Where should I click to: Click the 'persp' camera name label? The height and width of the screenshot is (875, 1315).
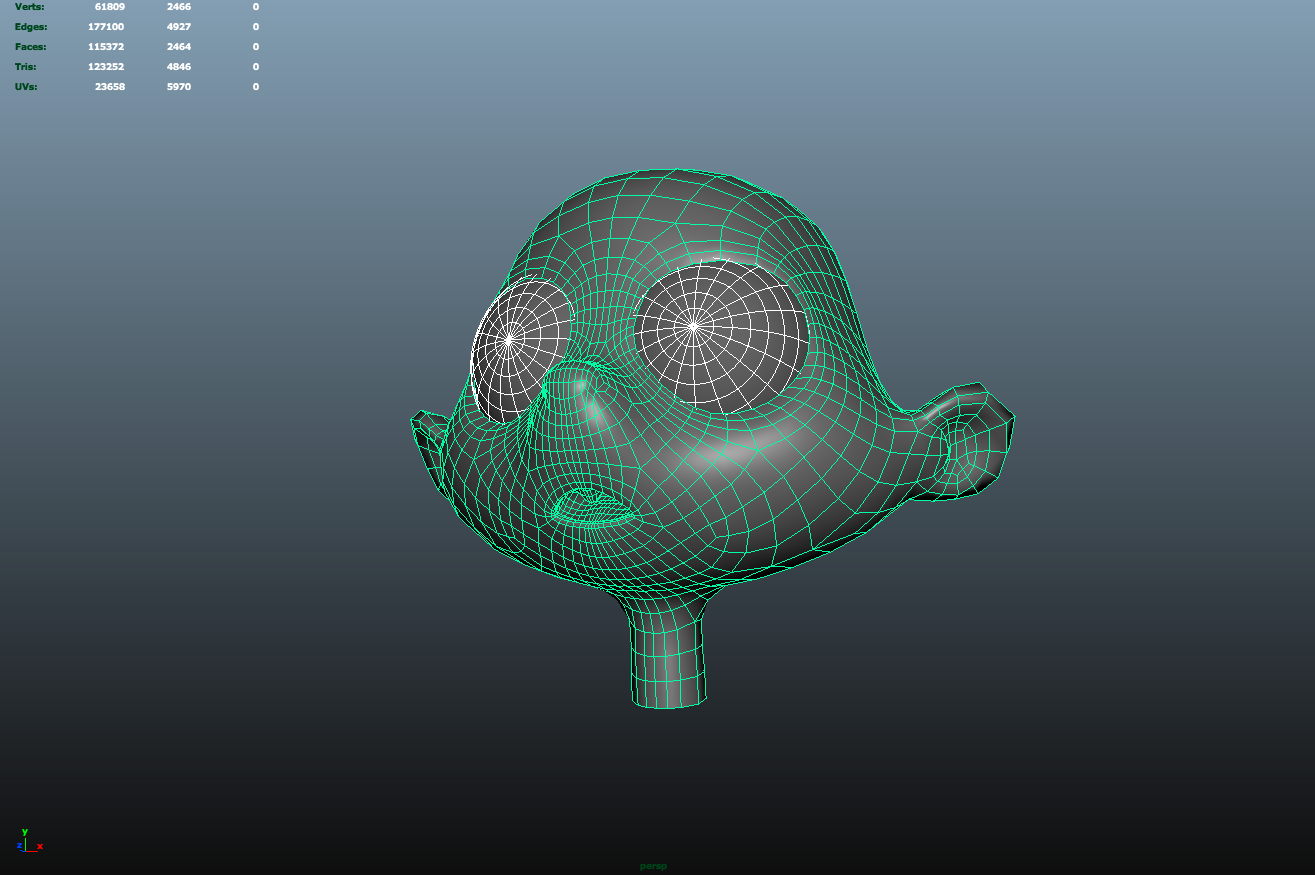(653, 866)
